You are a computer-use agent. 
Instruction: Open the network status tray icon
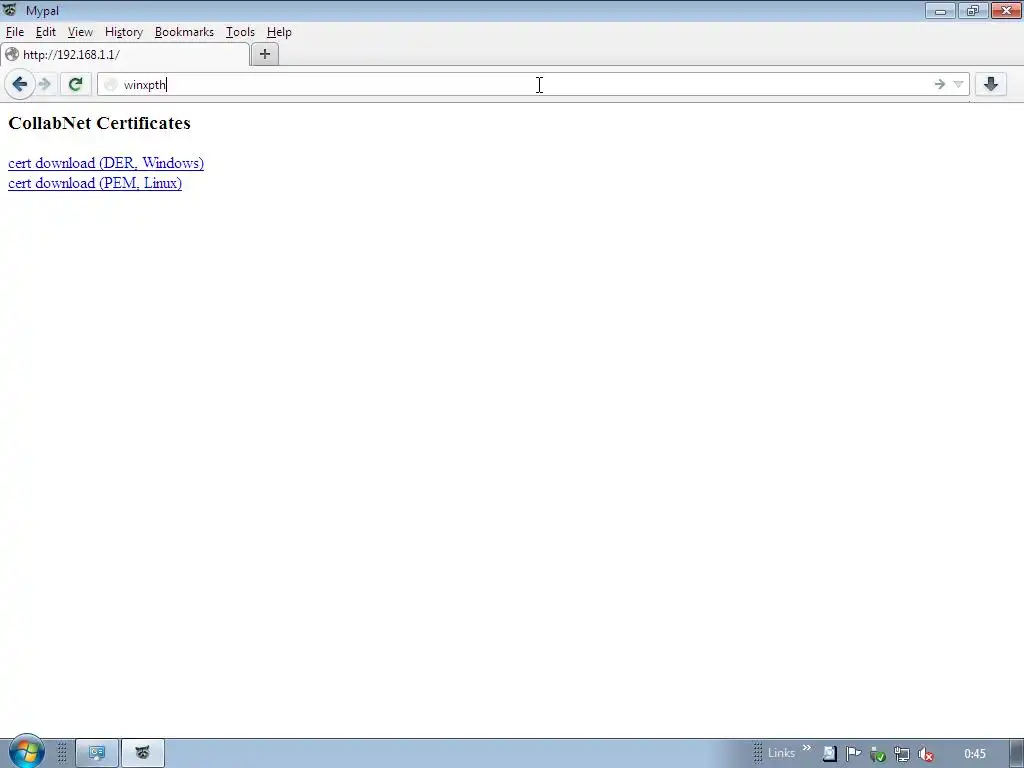click(901, 755)
